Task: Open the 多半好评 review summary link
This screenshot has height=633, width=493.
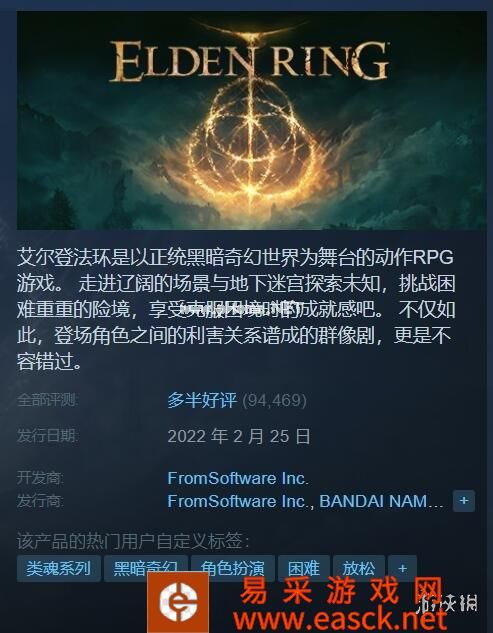Action: (202, 400)
